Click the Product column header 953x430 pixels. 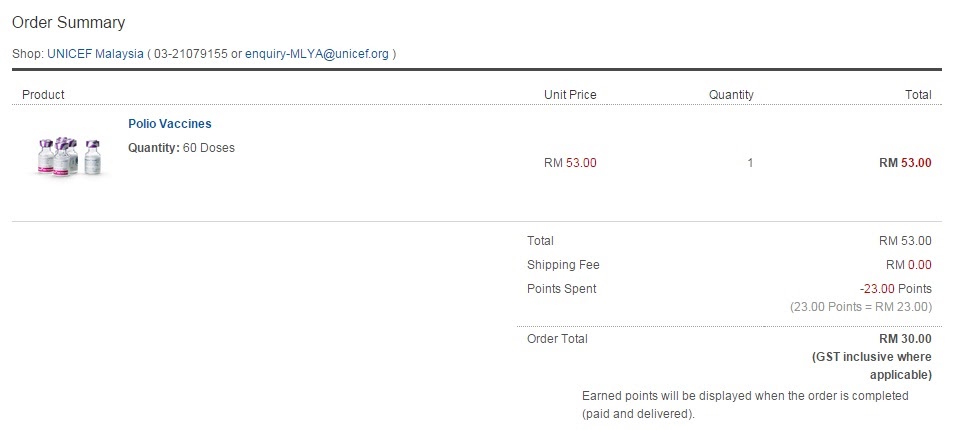click(43, 95)
